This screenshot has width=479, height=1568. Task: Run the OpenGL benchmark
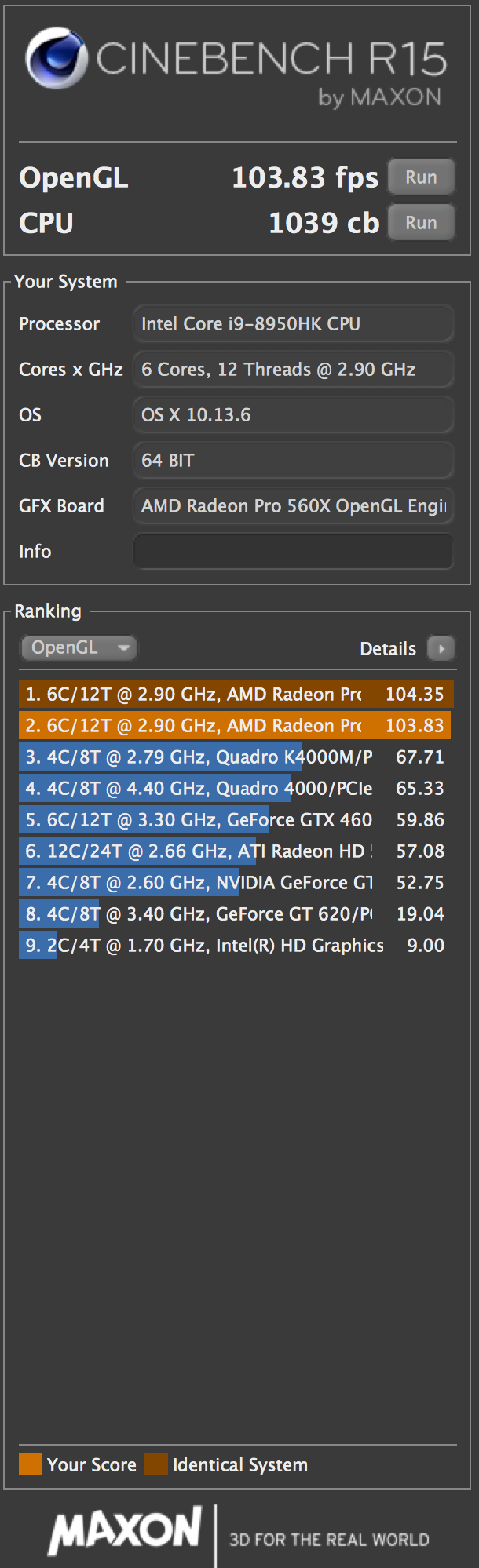coord(422,177)
